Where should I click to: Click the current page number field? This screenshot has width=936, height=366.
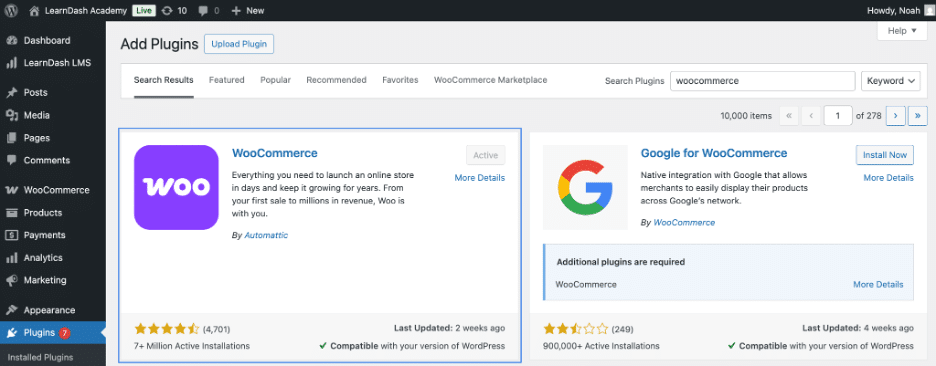pyautogui.click(x=838, y=116)
